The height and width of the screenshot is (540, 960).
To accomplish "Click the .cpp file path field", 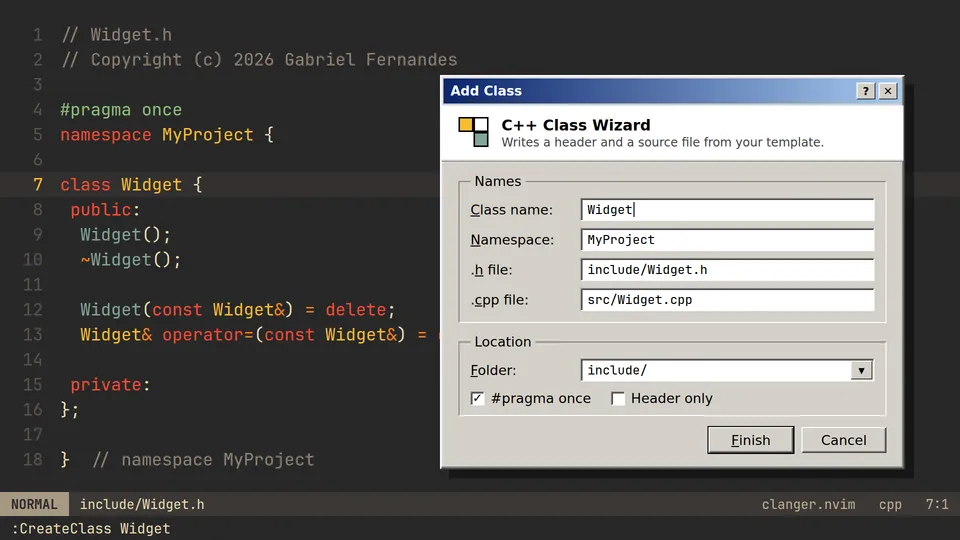I will 727,300.
